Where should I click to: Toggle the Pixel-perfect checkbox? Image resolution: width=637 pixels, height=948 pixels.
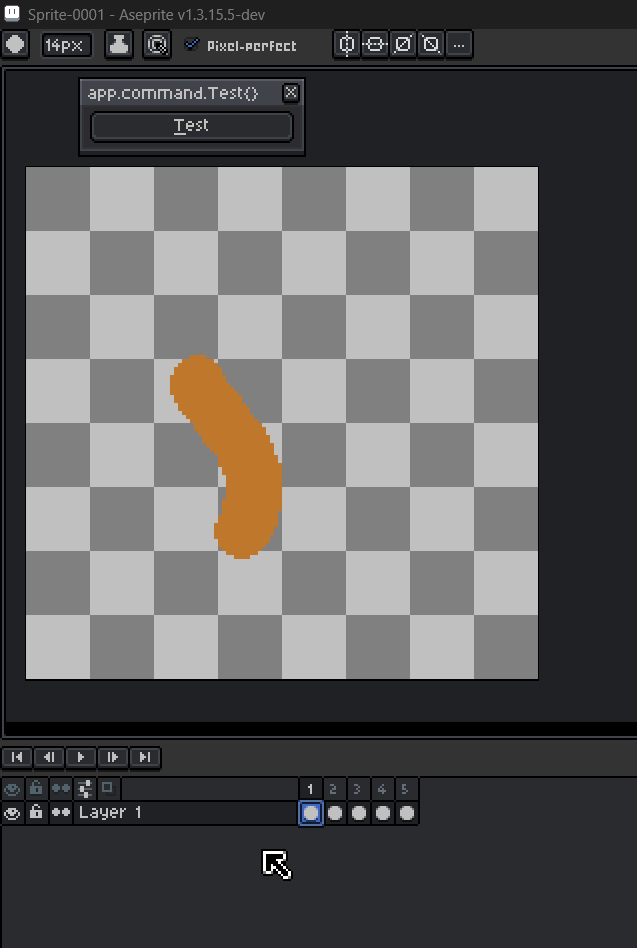[x=192, y=45]
